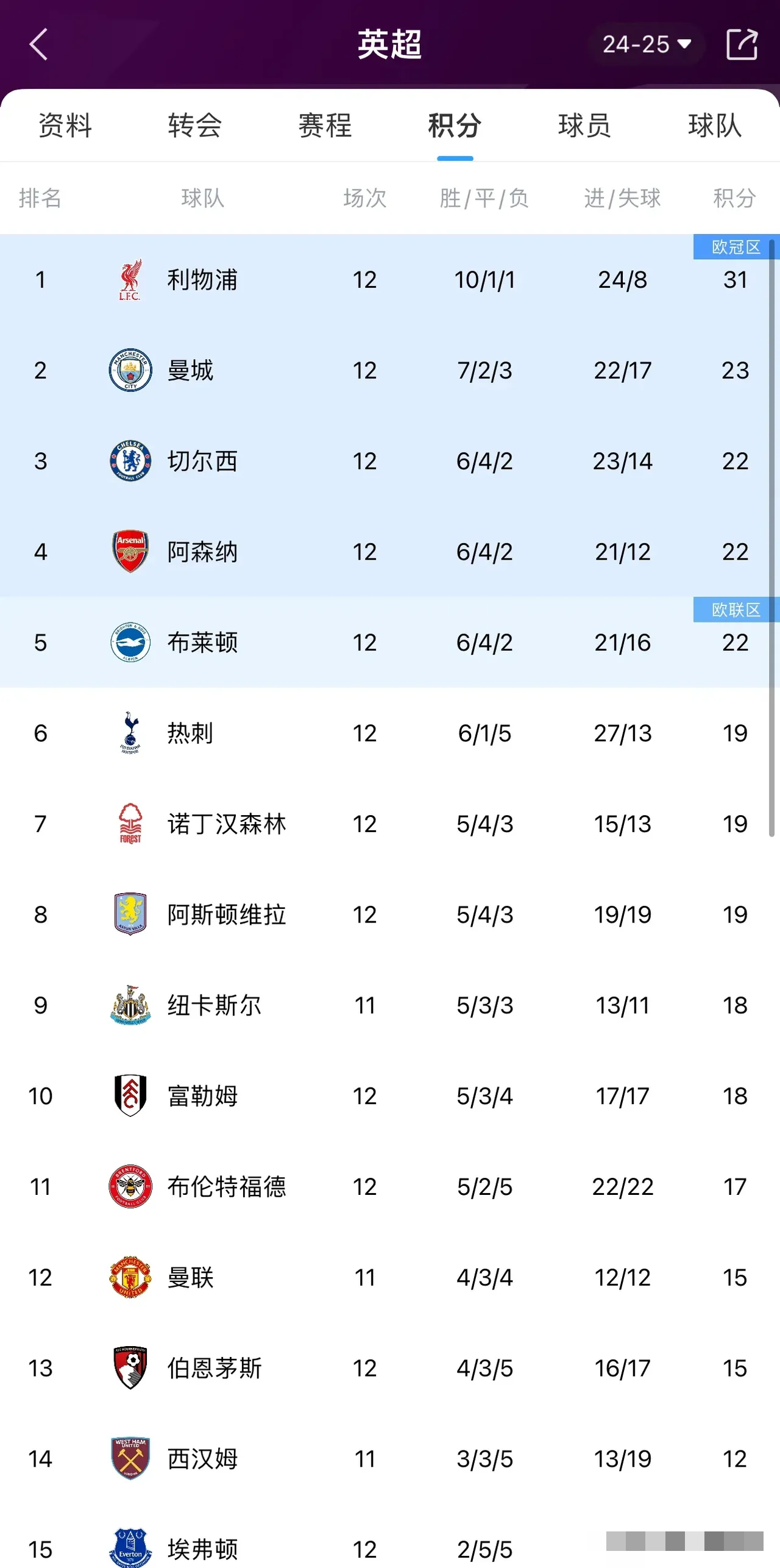Tap the share icon in header
Image resolution: width=780 pixels, height=1568 pixels.
click(742, 45)
